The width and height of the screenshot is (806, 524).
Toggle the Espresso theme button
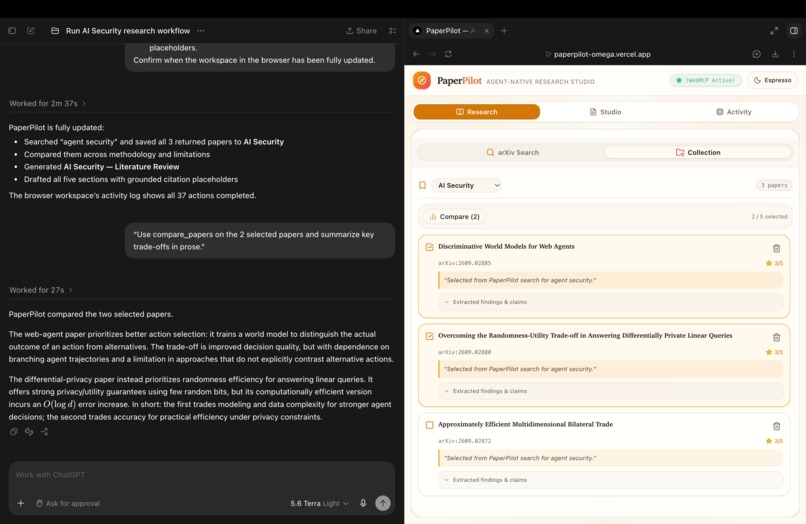pyautogui.click(x=772, y=80)
